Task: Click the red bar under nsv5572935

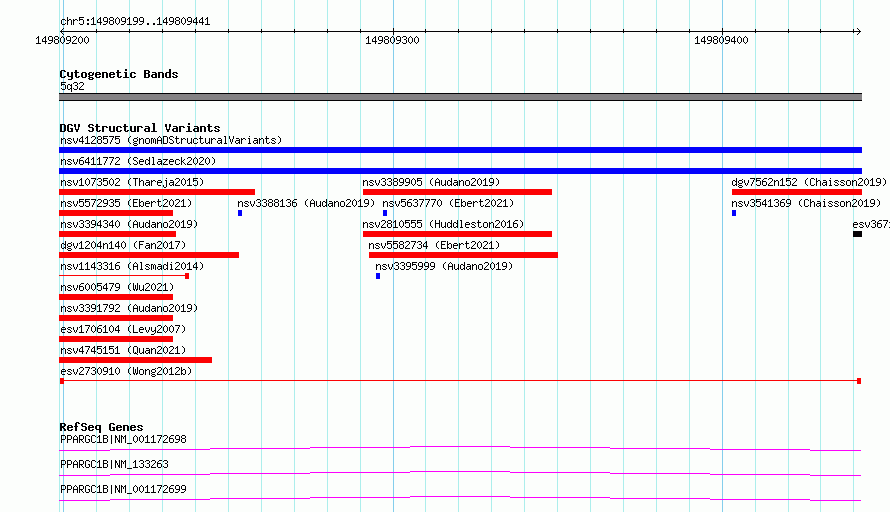Action: click(x=116, y=213)
